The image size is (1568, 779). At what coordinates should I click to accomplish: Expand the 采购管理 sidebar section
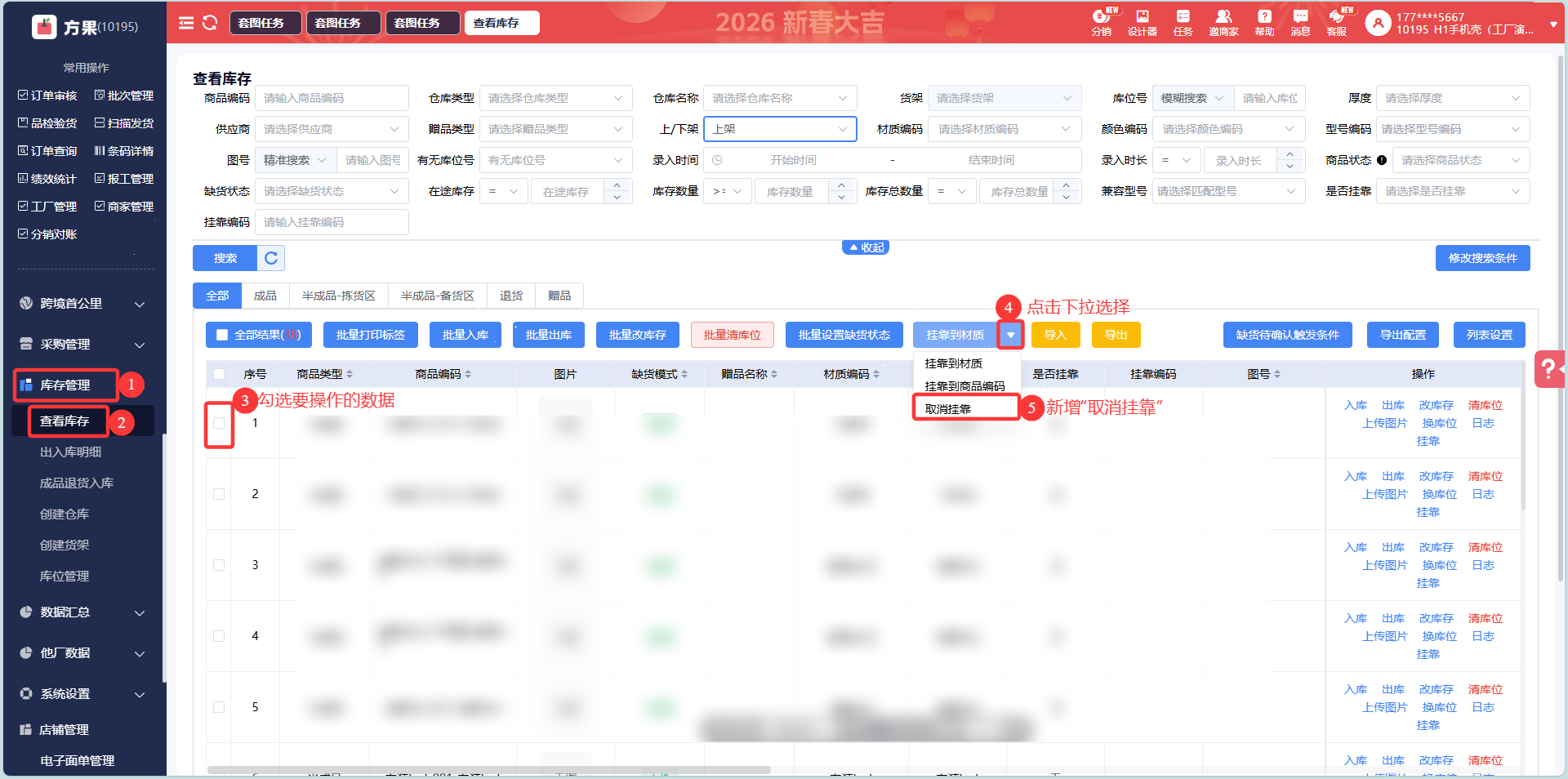(82, 345)
